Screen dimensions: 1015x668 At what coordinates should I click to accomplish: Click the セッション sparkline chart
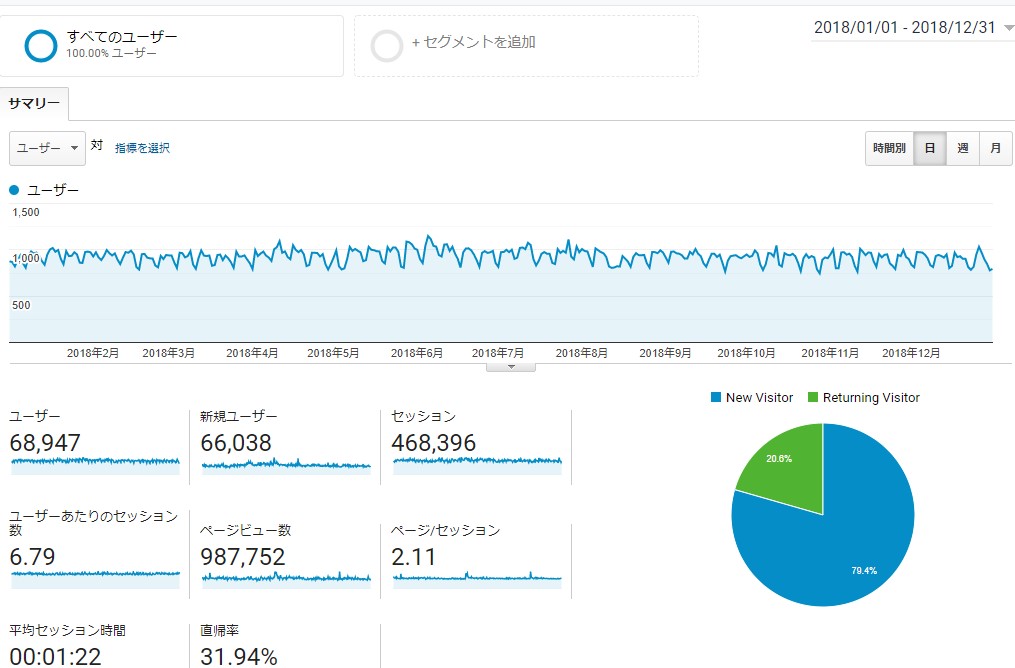[477, 465]
